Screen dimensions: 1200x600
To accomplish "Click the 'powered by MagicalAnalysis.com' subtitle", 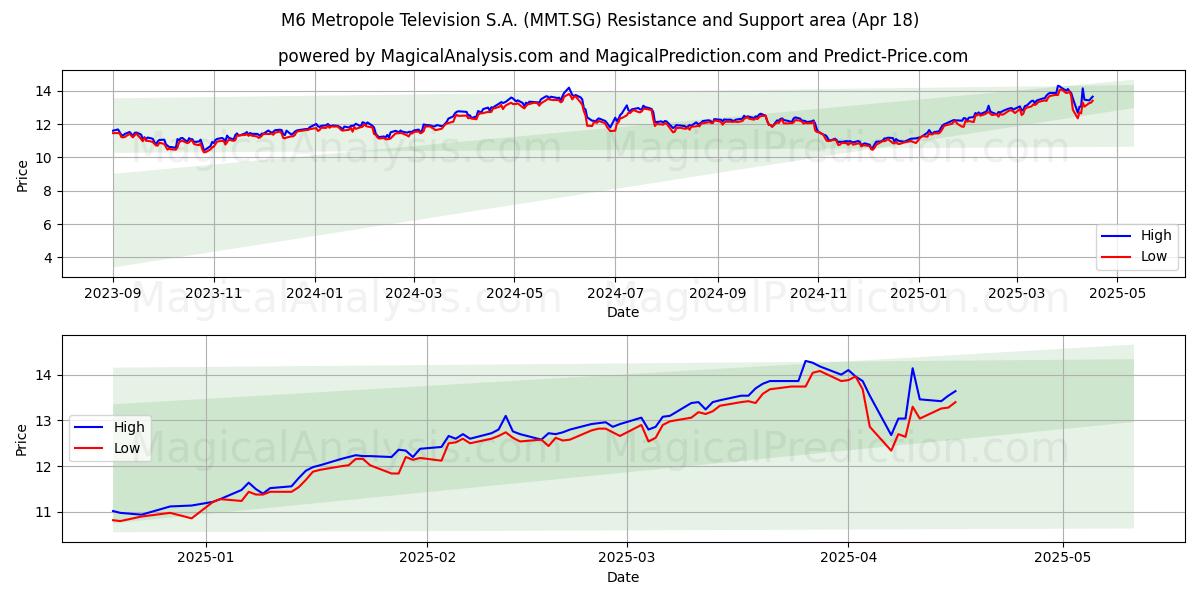I will pyautogui.click(x=622, y=56).
